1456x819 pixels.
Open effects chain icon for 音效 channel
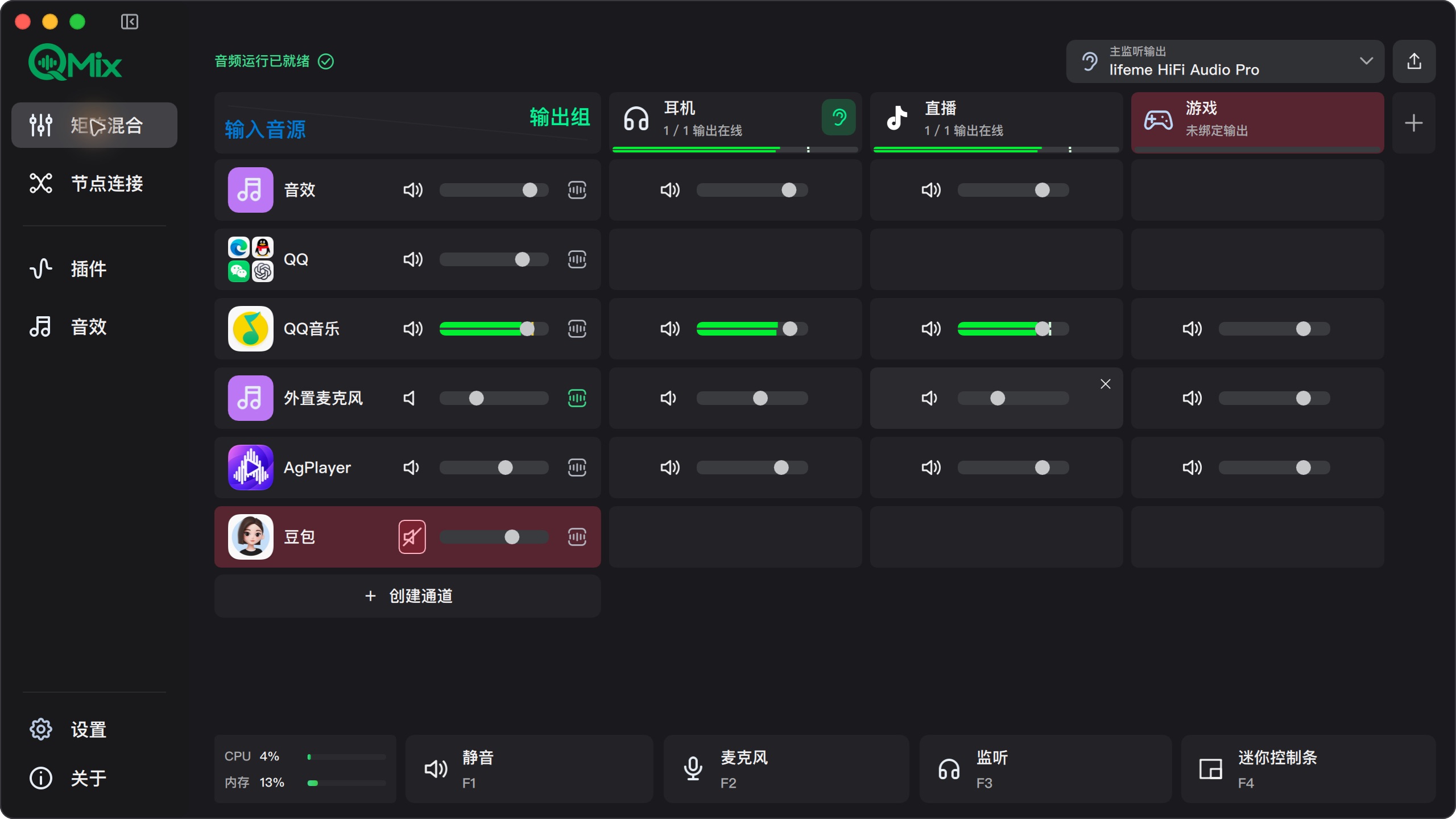click(x=577, y=190)
